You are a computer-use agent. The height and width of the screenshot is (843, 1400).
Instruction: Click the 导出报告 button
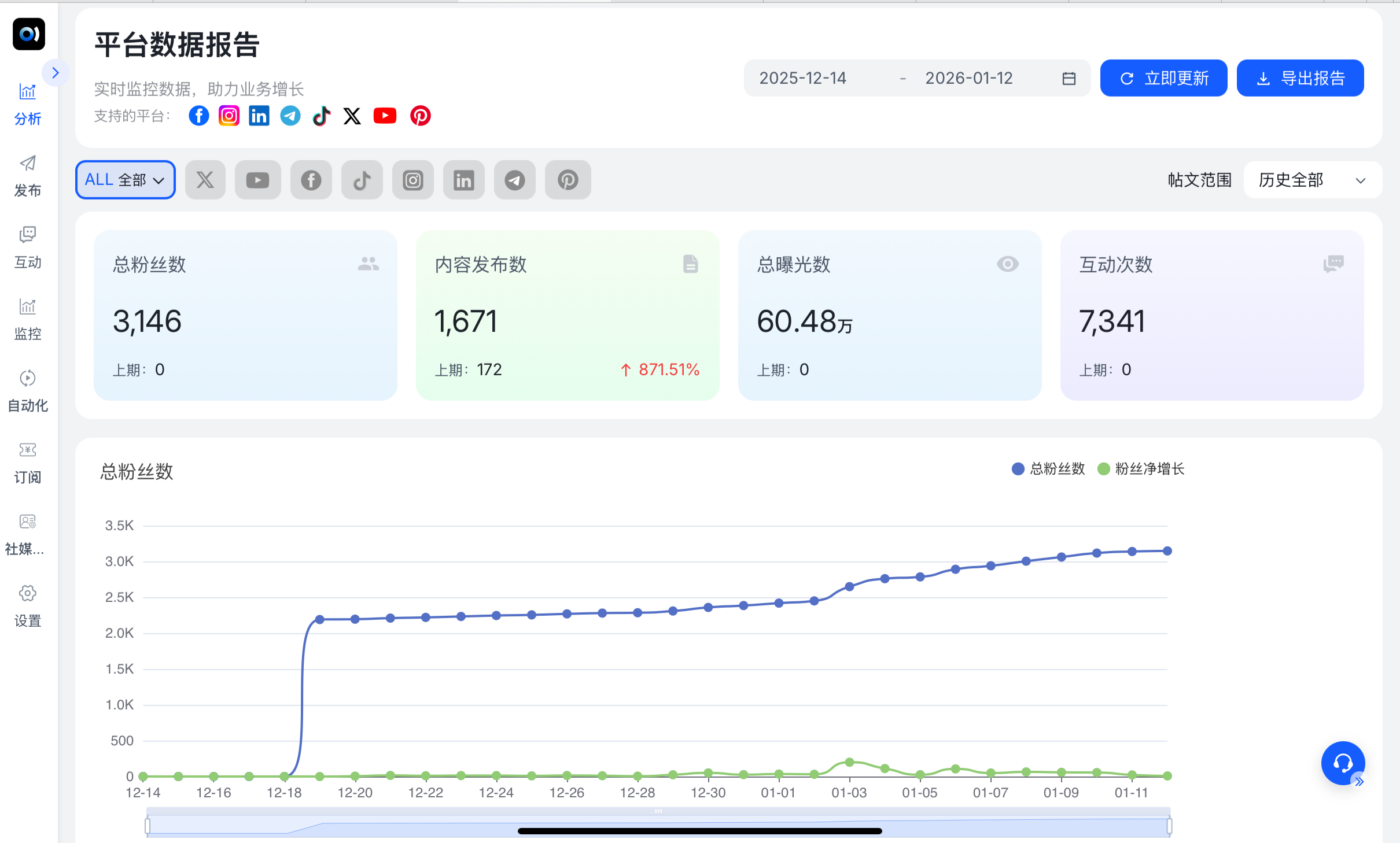click(x=1300, y=78)
